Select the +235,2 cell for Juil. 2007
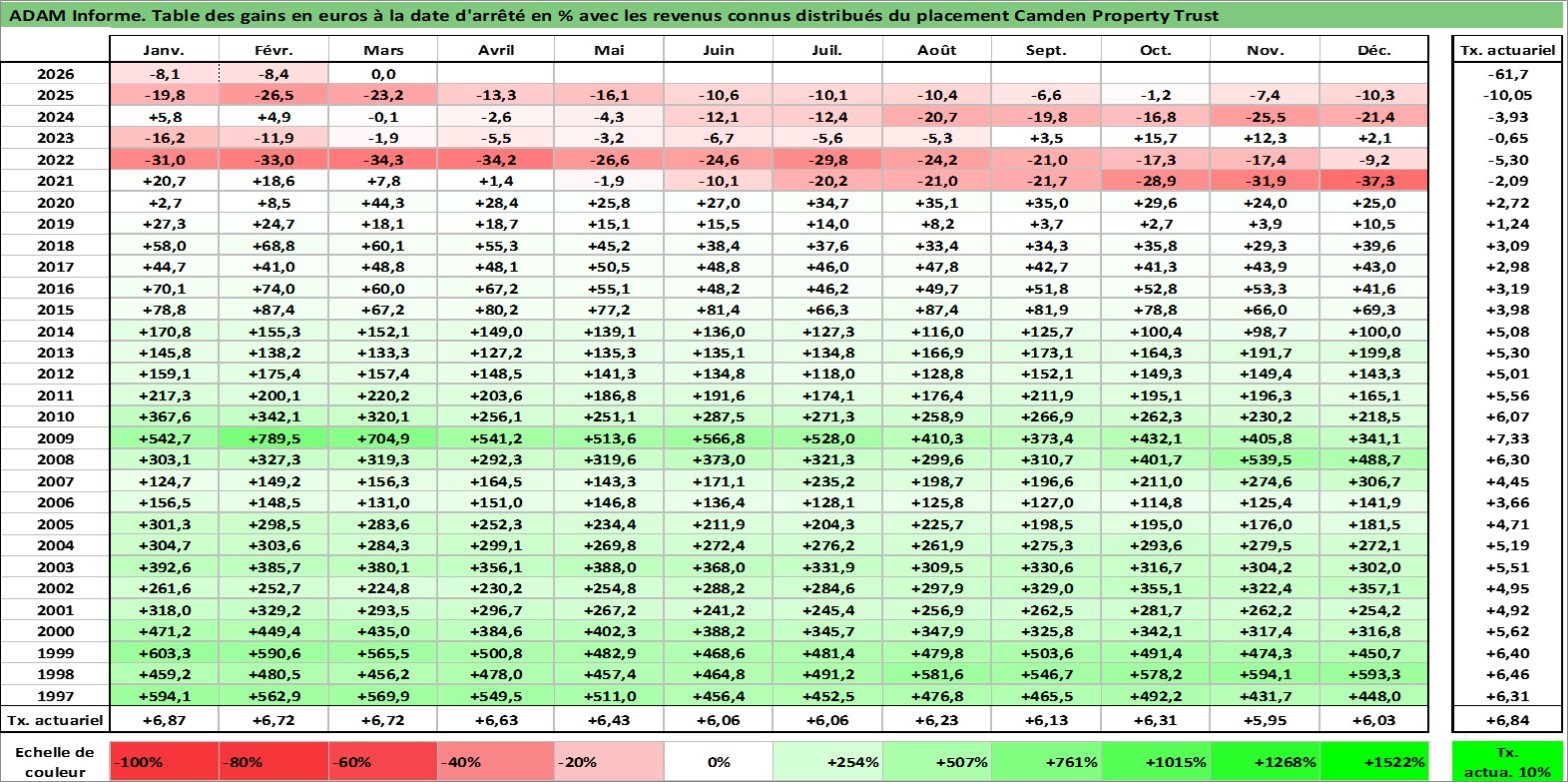This screenshot has height=782, width=1568. (x=827, y=481)
